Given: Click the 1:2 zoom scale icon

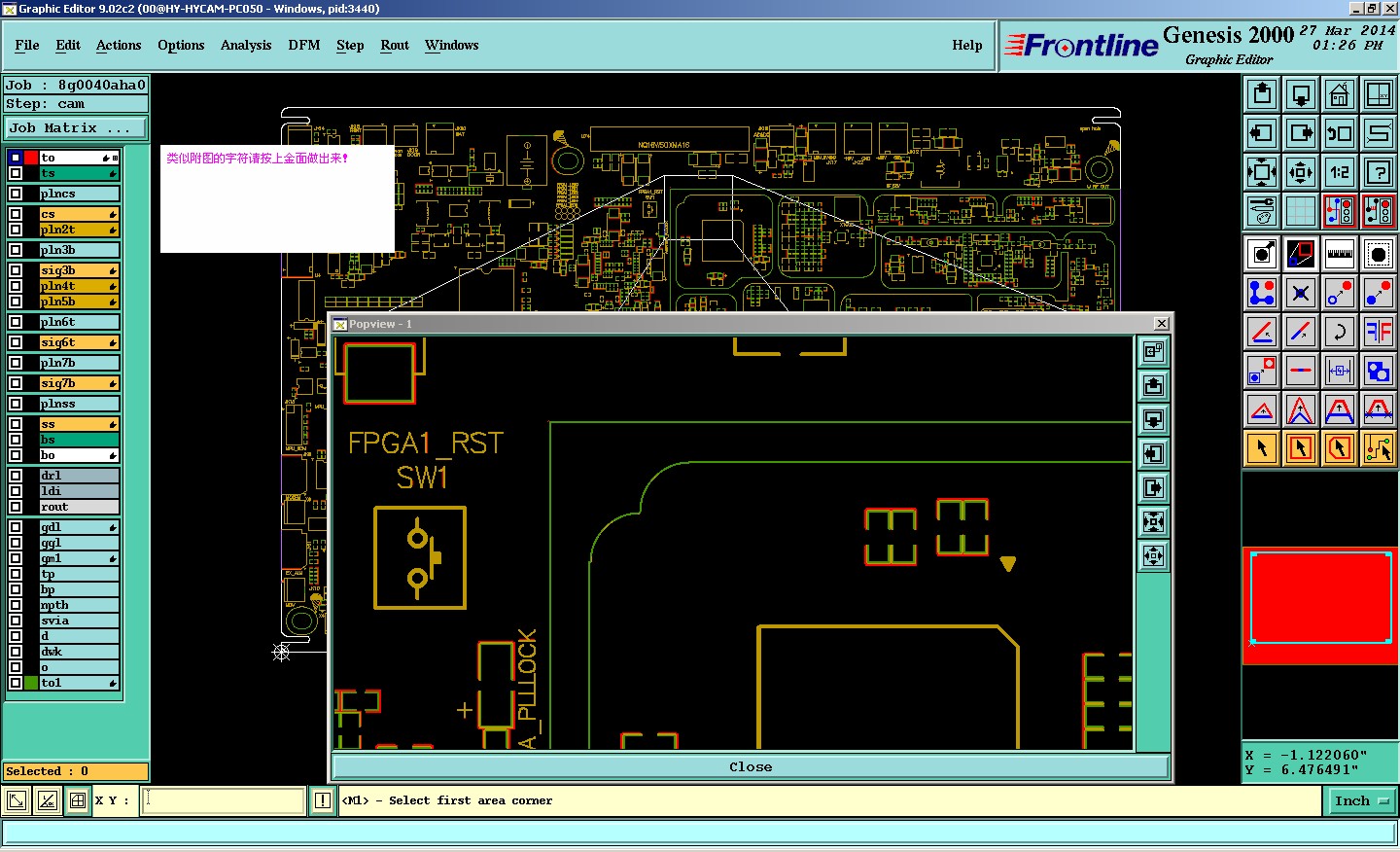Looking at the screenshot, I should coord(1339,172).
